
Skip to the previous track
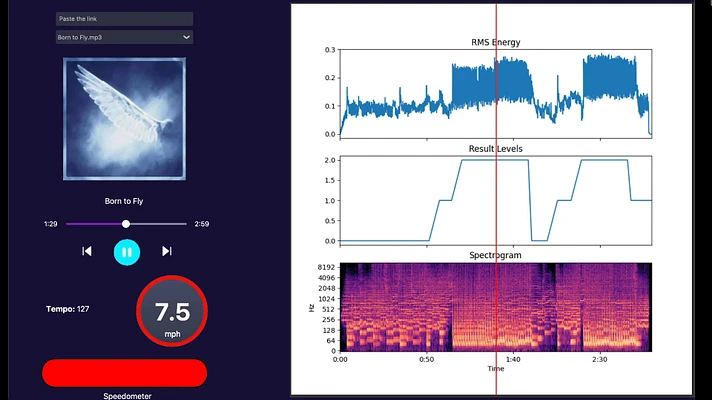click(x=87, y=251)
